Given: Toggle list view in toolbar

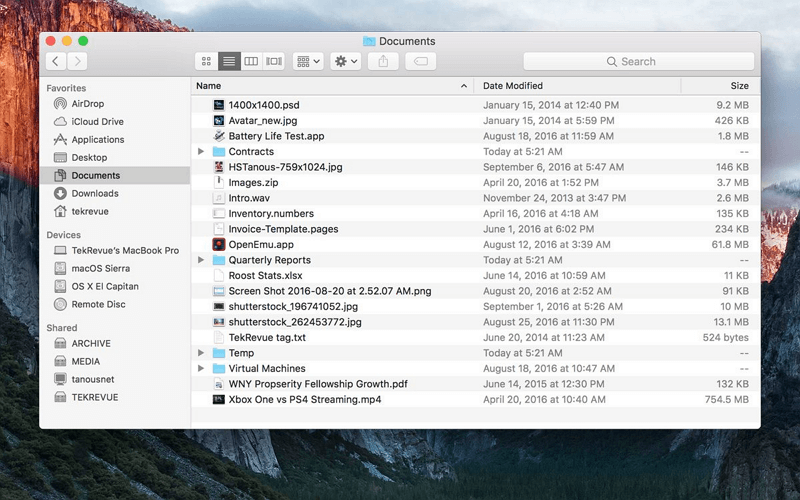Looking at the screenshot, I should coord(229,61).
